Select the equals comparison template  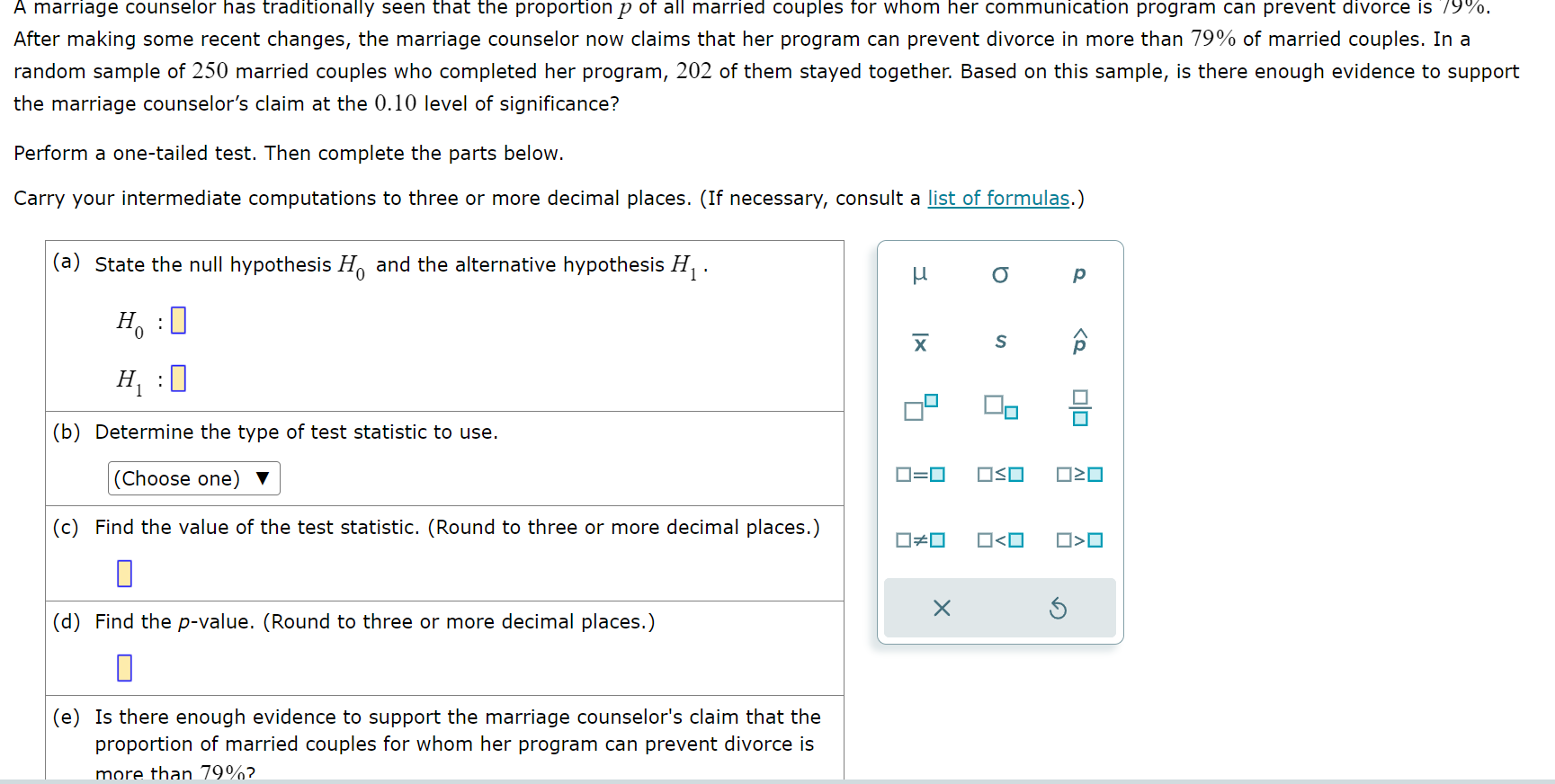coord(919,474)
